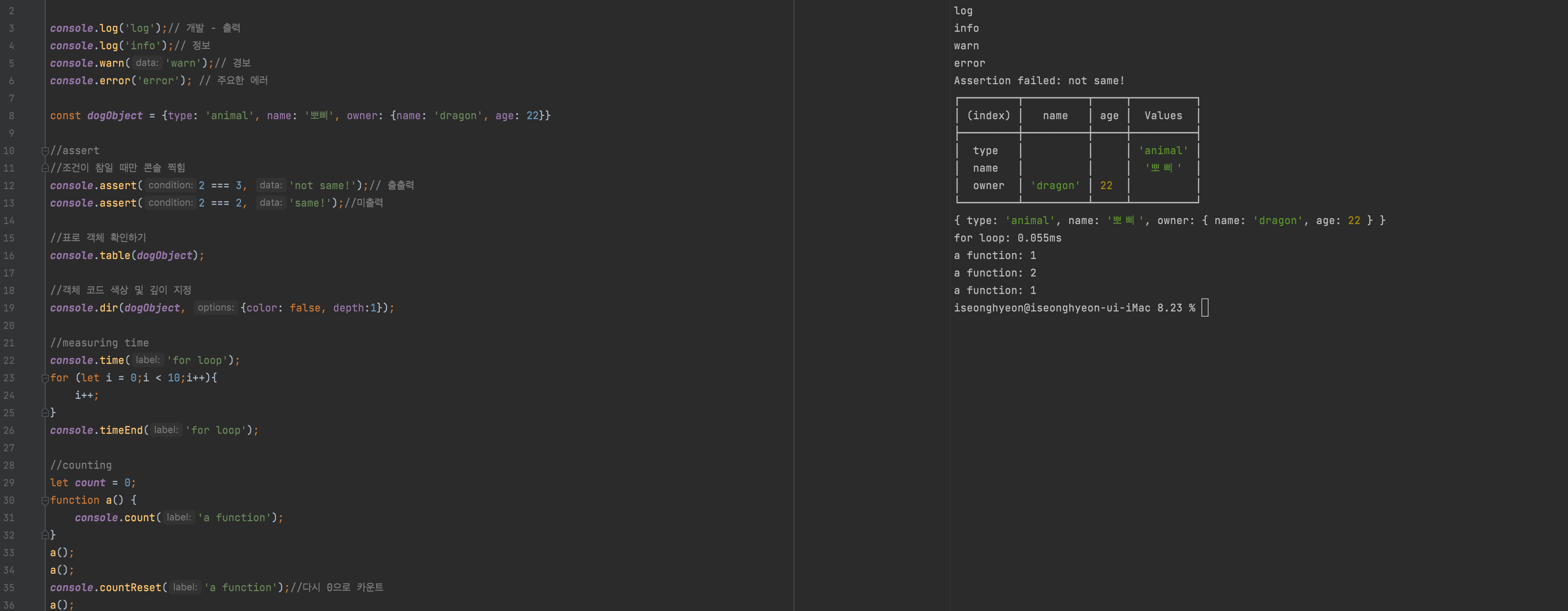Collapse the //assert comment block fold marker
1568x611 pixels.
coord(44,150)
